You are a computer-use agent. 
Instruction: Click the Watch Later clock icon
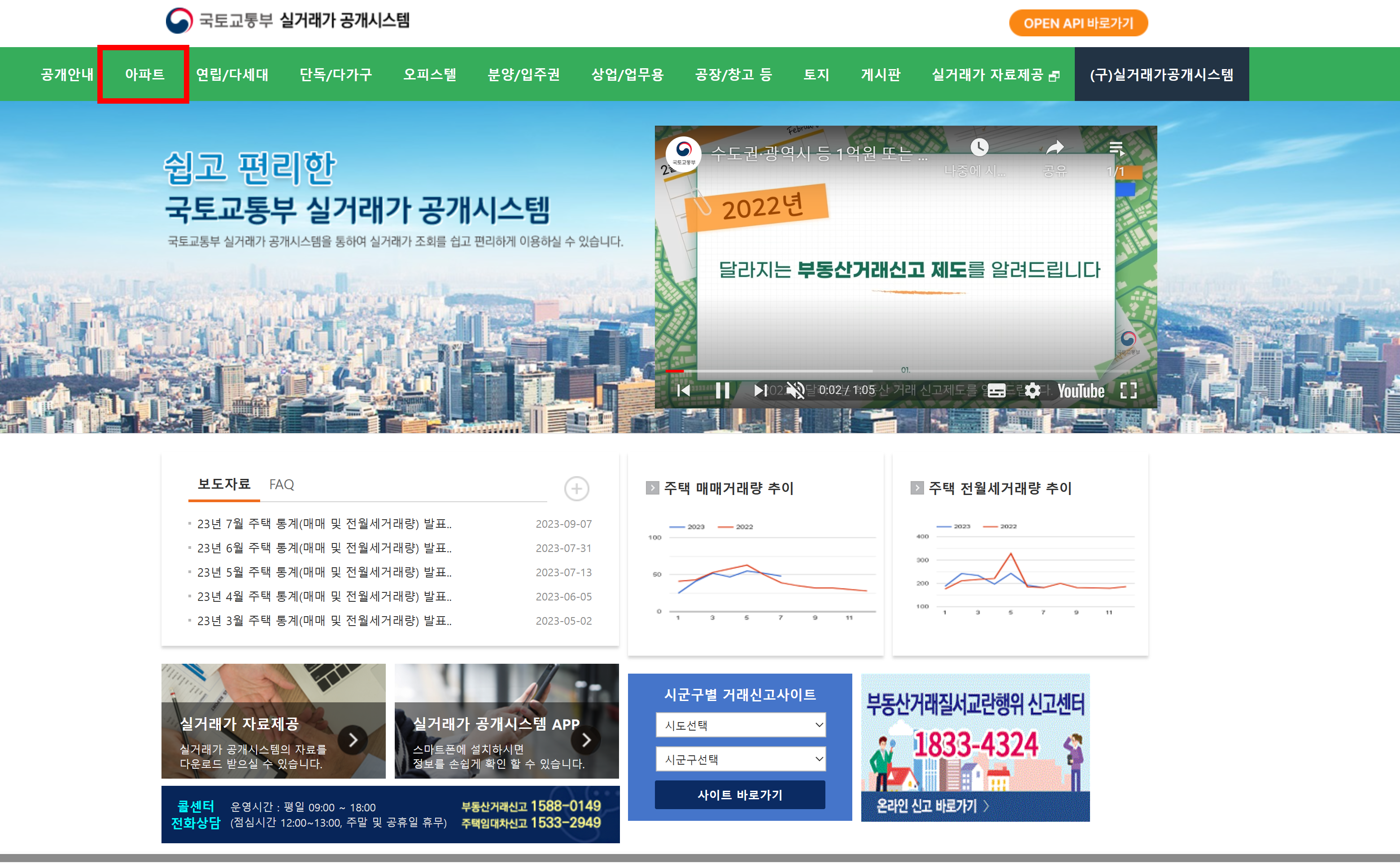tap(979, 148)
